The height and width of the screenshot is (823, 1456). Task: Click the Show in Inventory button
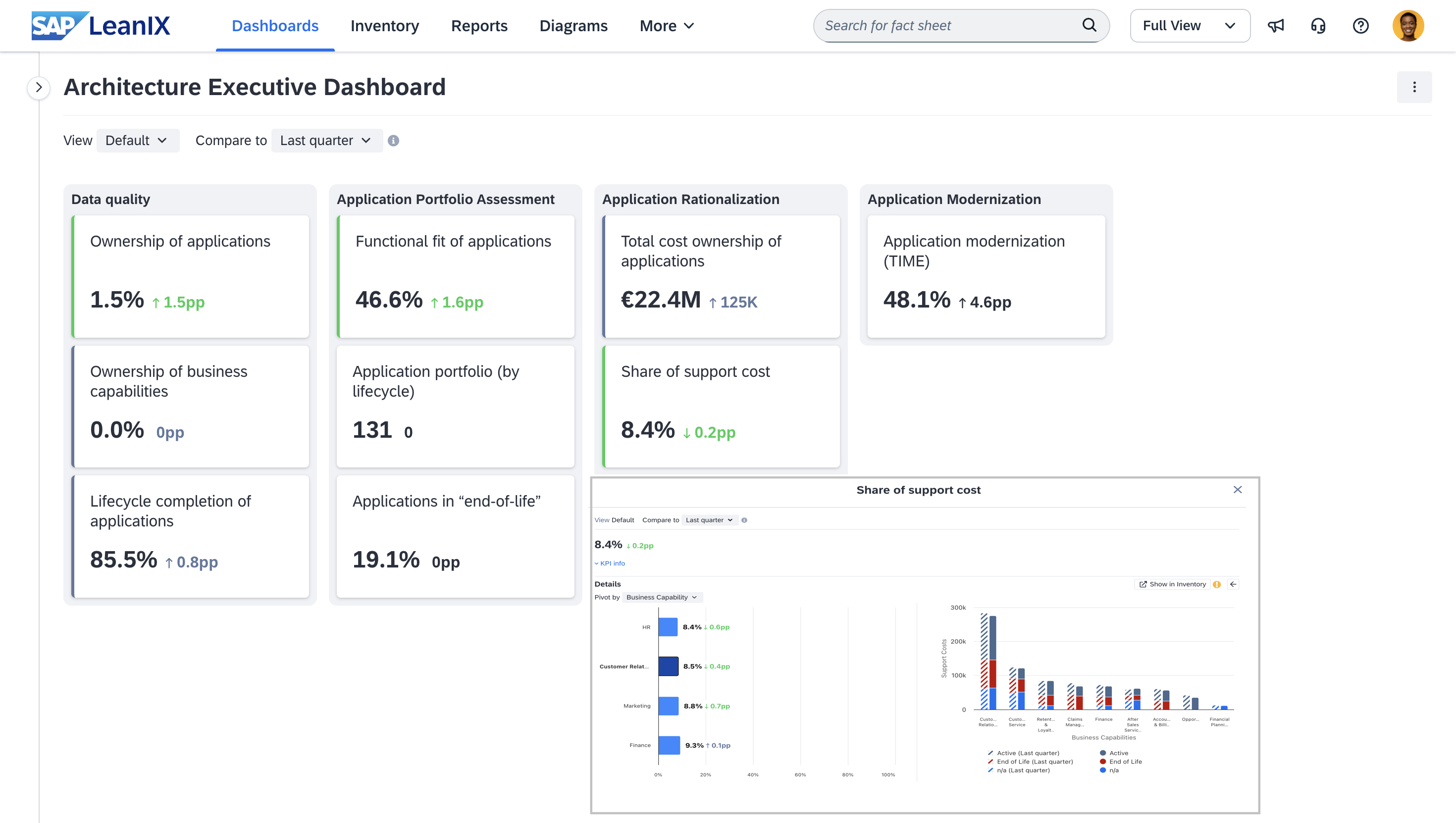1172,584
